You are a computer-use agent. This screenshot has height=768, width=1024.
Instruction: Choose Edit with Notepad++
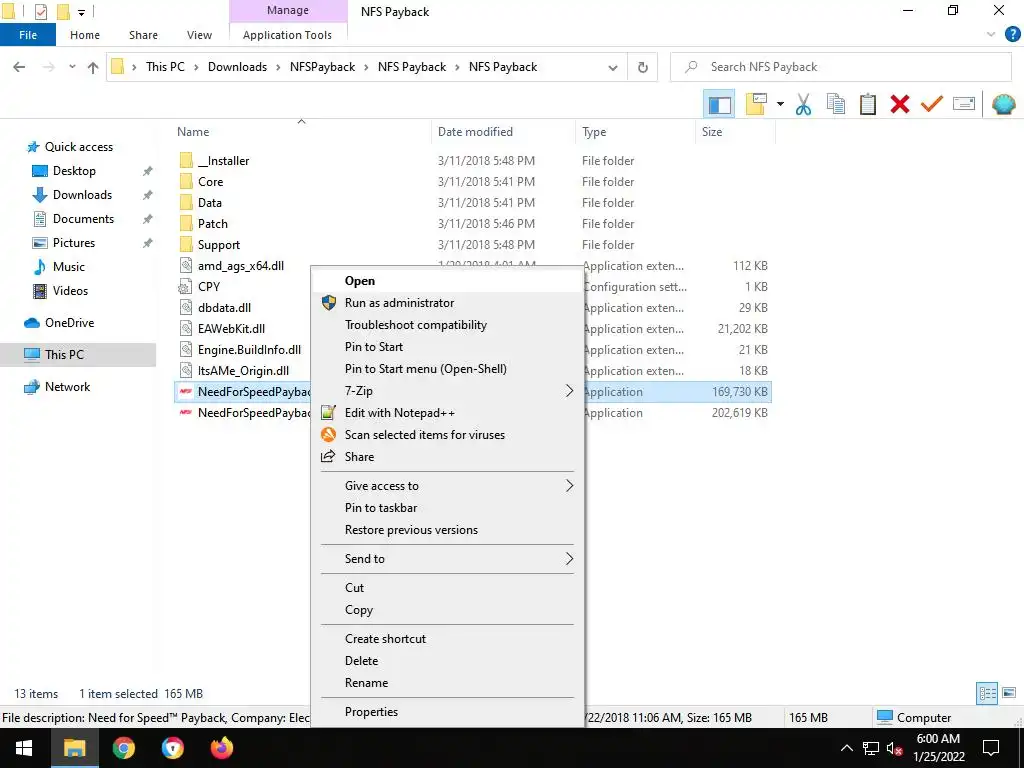(x=448, y=413)
